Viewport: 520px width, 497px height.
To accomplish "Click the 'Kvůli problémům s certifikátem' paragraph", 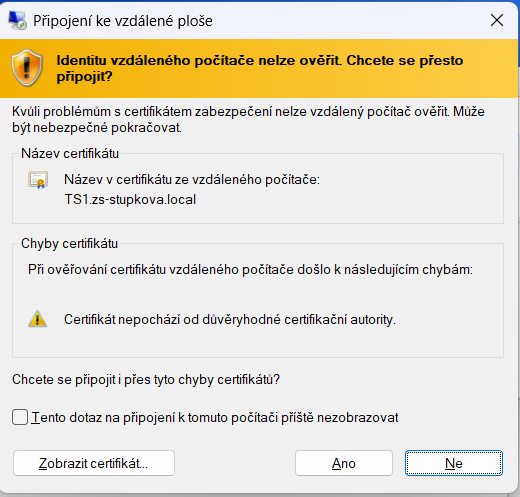I will (x=248, y=119).
